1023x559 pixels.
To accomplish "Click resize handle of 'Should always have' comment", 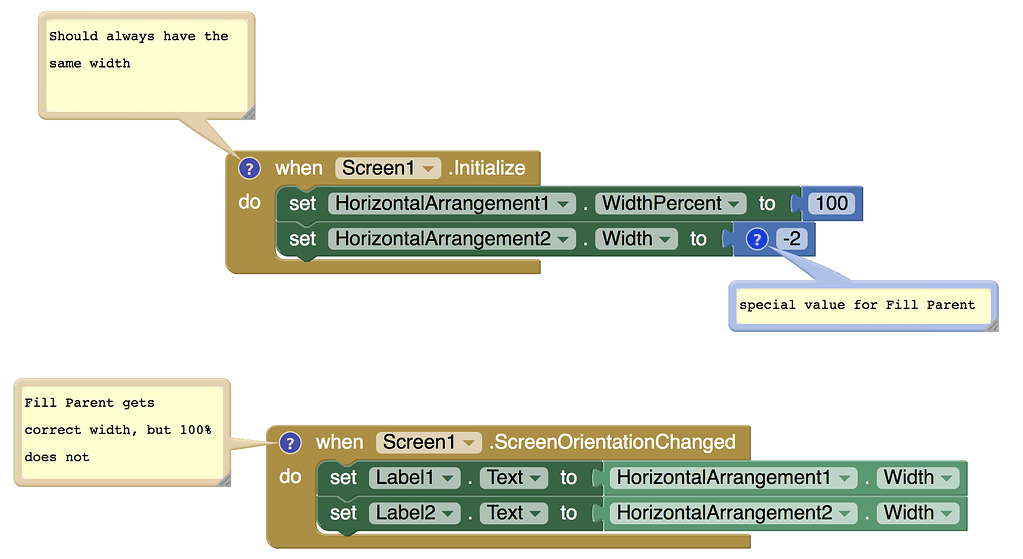I will [247, 109].
